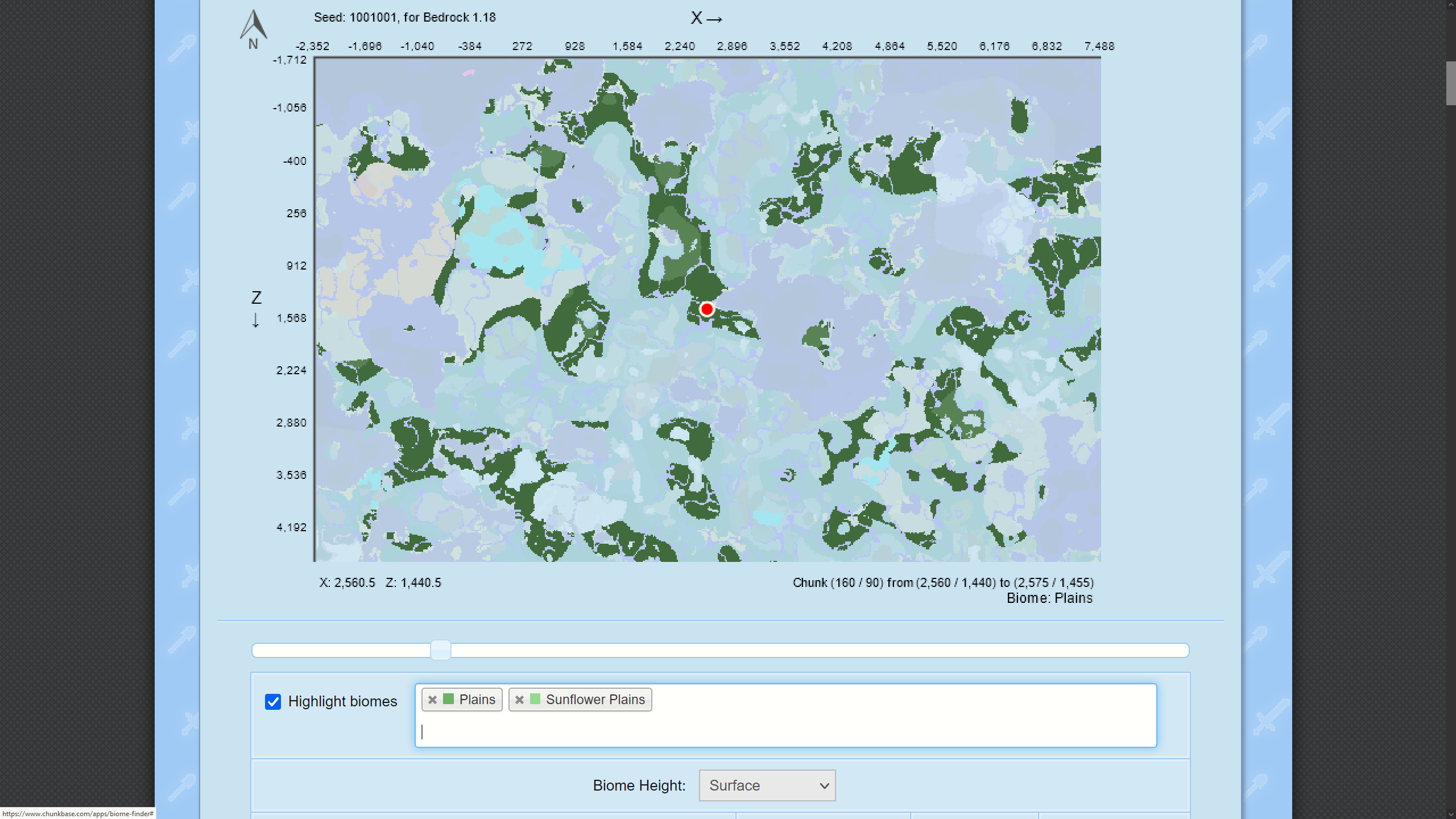Click the Plains tag label
This screenshot has height=819, width=1456.
coord(477,700)
